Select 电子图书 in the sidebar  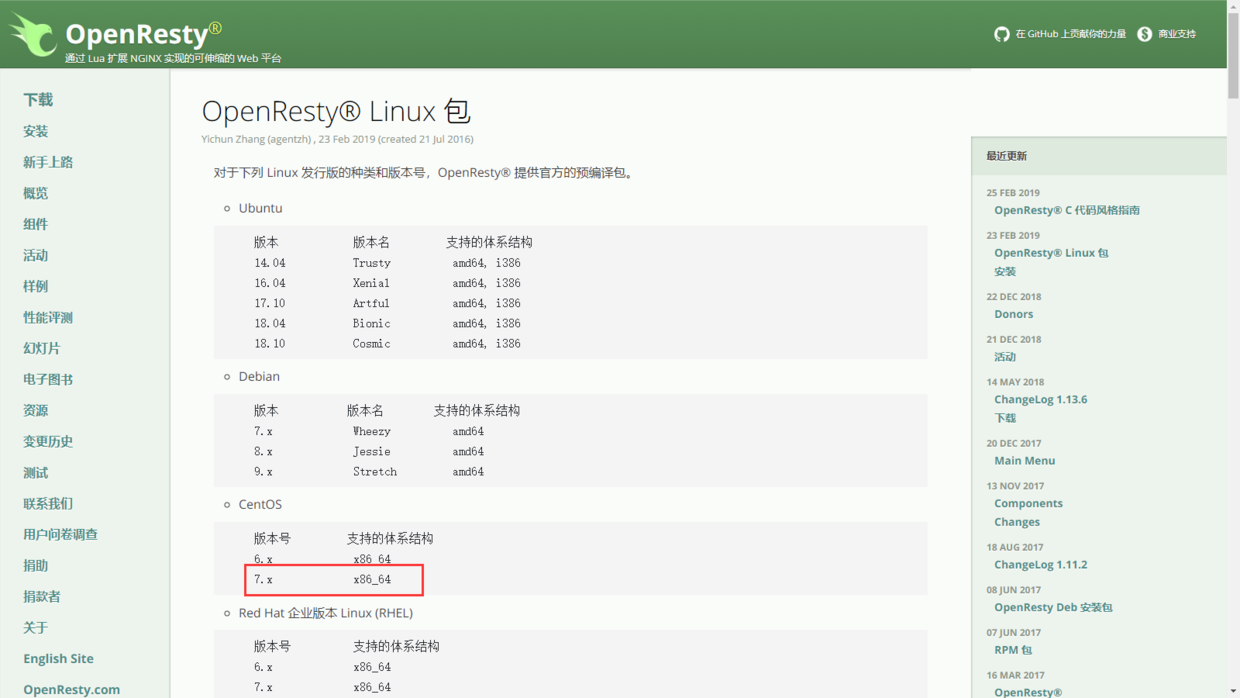[48, 379]
